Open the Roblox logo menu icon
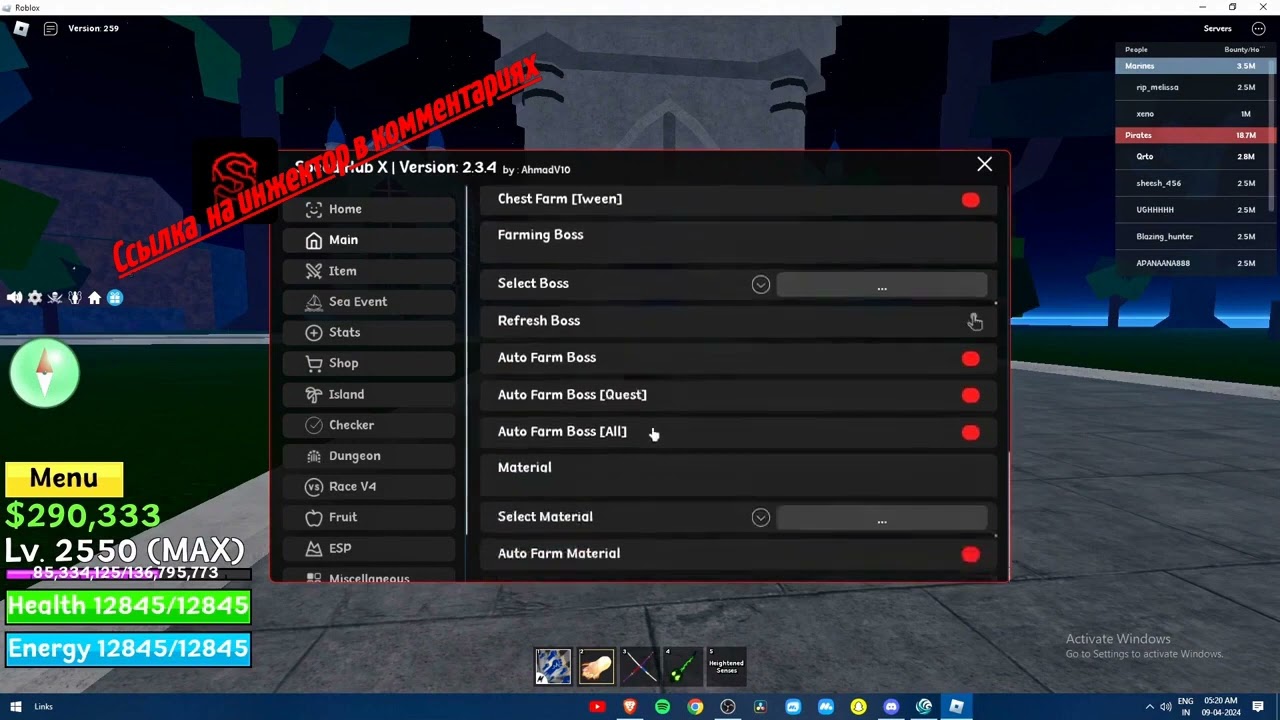 (21, 28)
